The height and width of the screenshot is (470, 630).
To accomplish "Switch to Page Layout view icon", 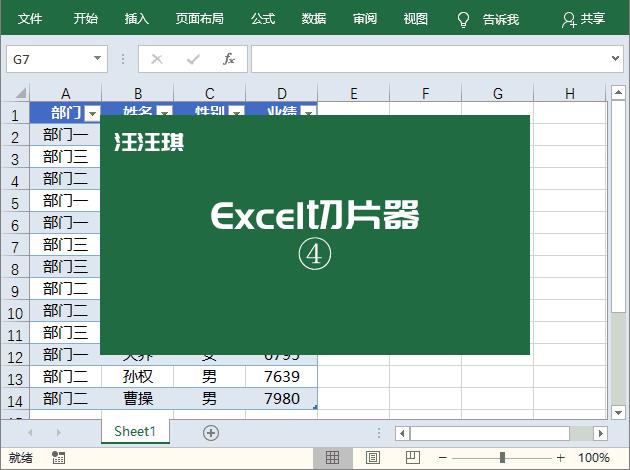I will tap(372, 458).
